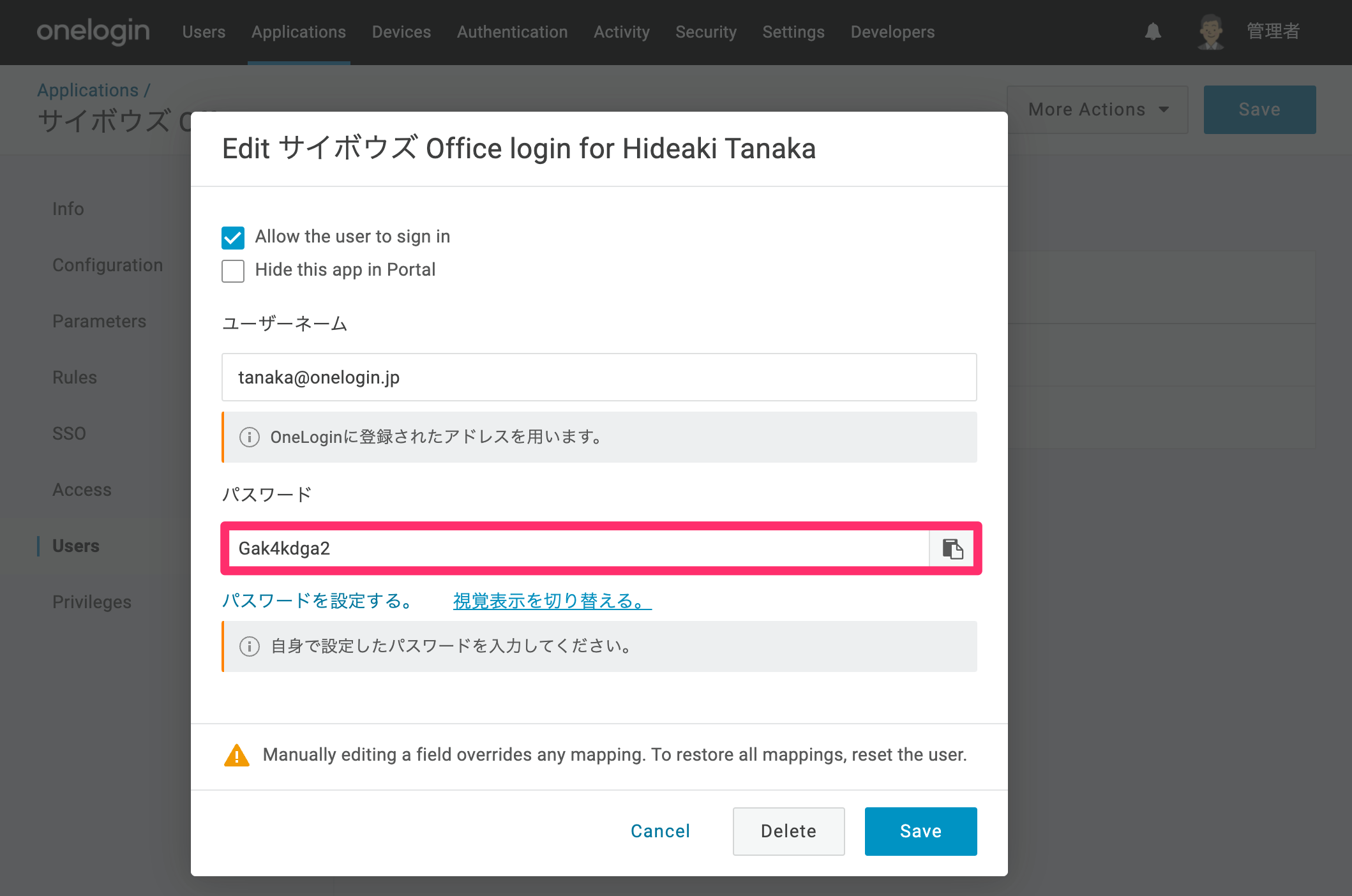Click Save in the dialog footer
Viewport: 1352px width, 896px height.
pyautogui.click(x=921, y=831)
